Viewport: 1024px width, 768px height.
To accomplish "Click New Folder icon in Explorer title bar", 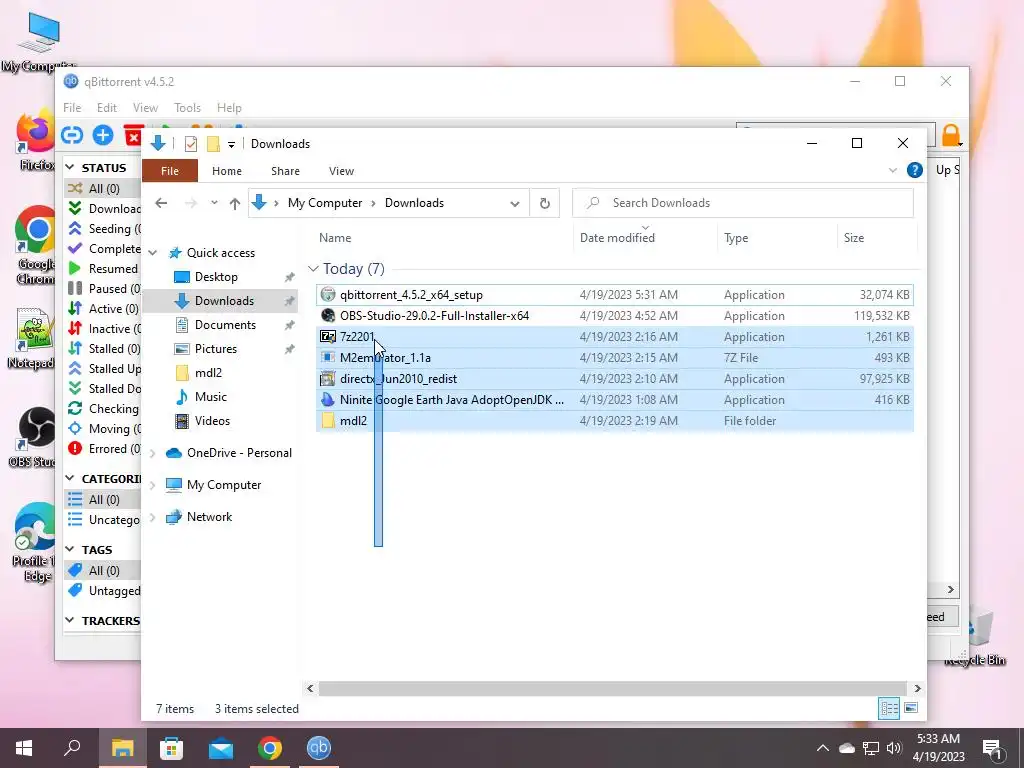I will 213,144.
